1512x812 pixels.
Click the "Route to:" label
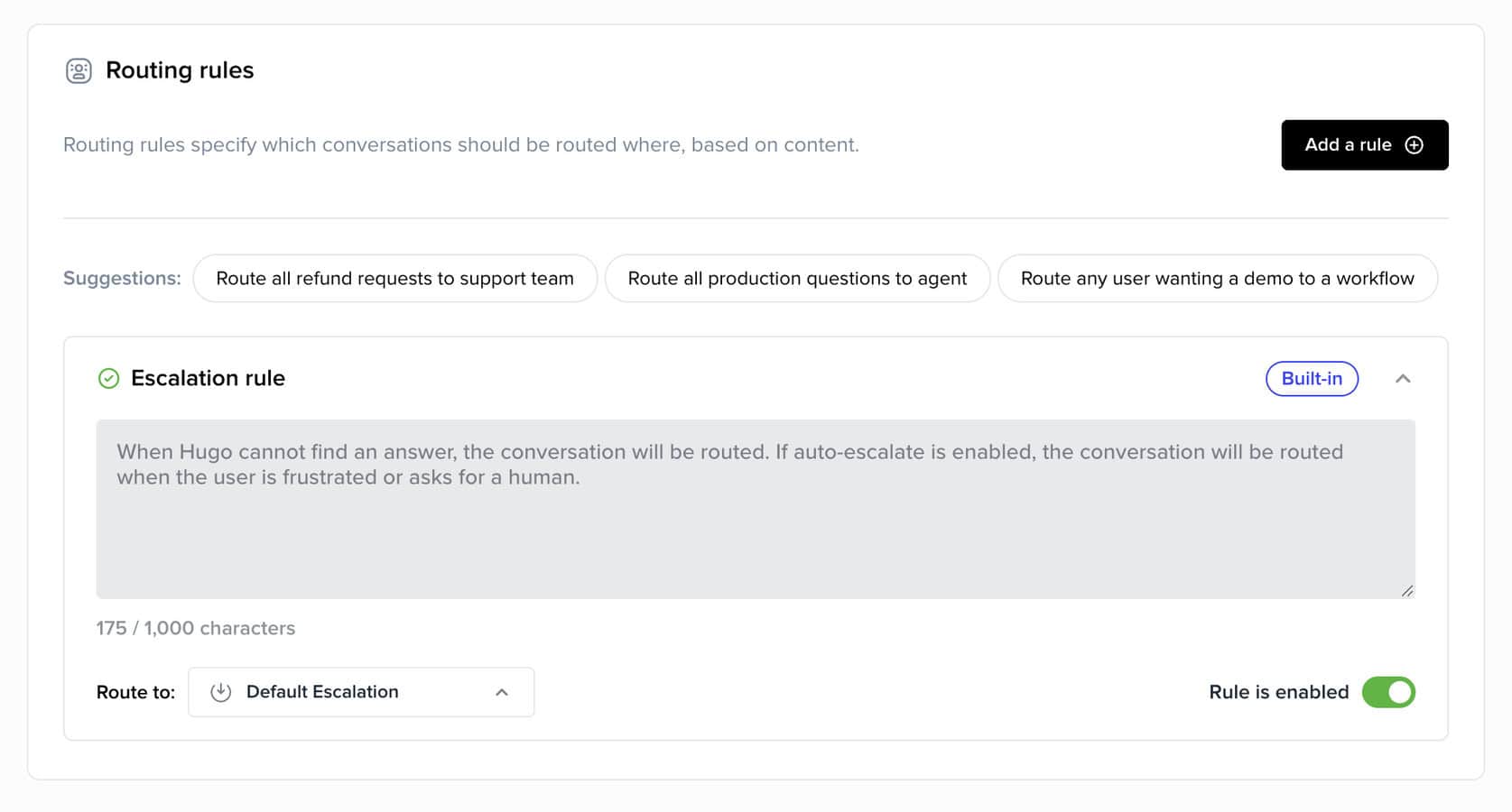point(135,692)
